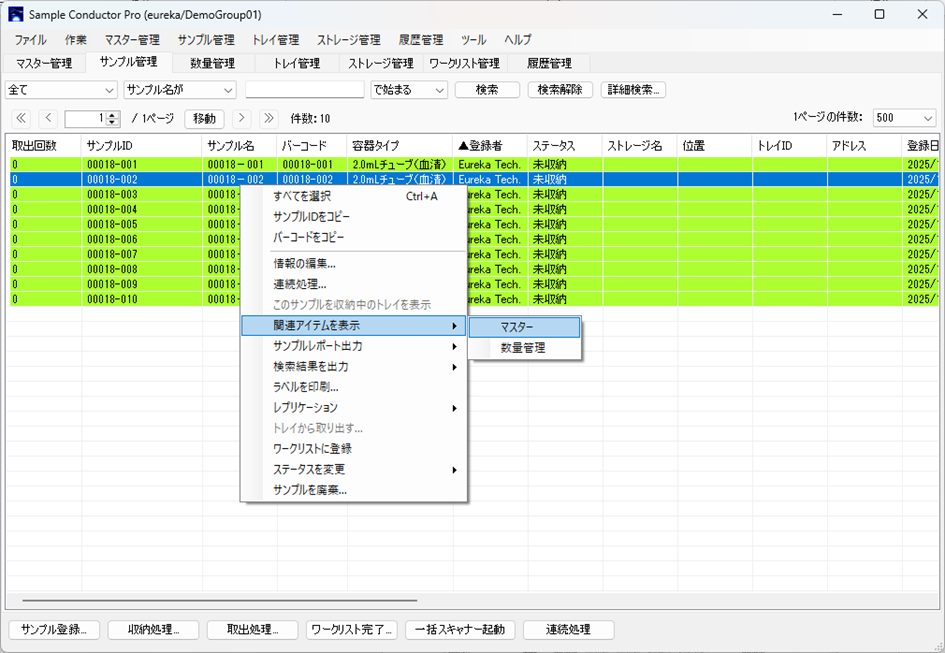Open the で始まる condition dropdown
Screen dimensions: 945x653
point(440,90)
